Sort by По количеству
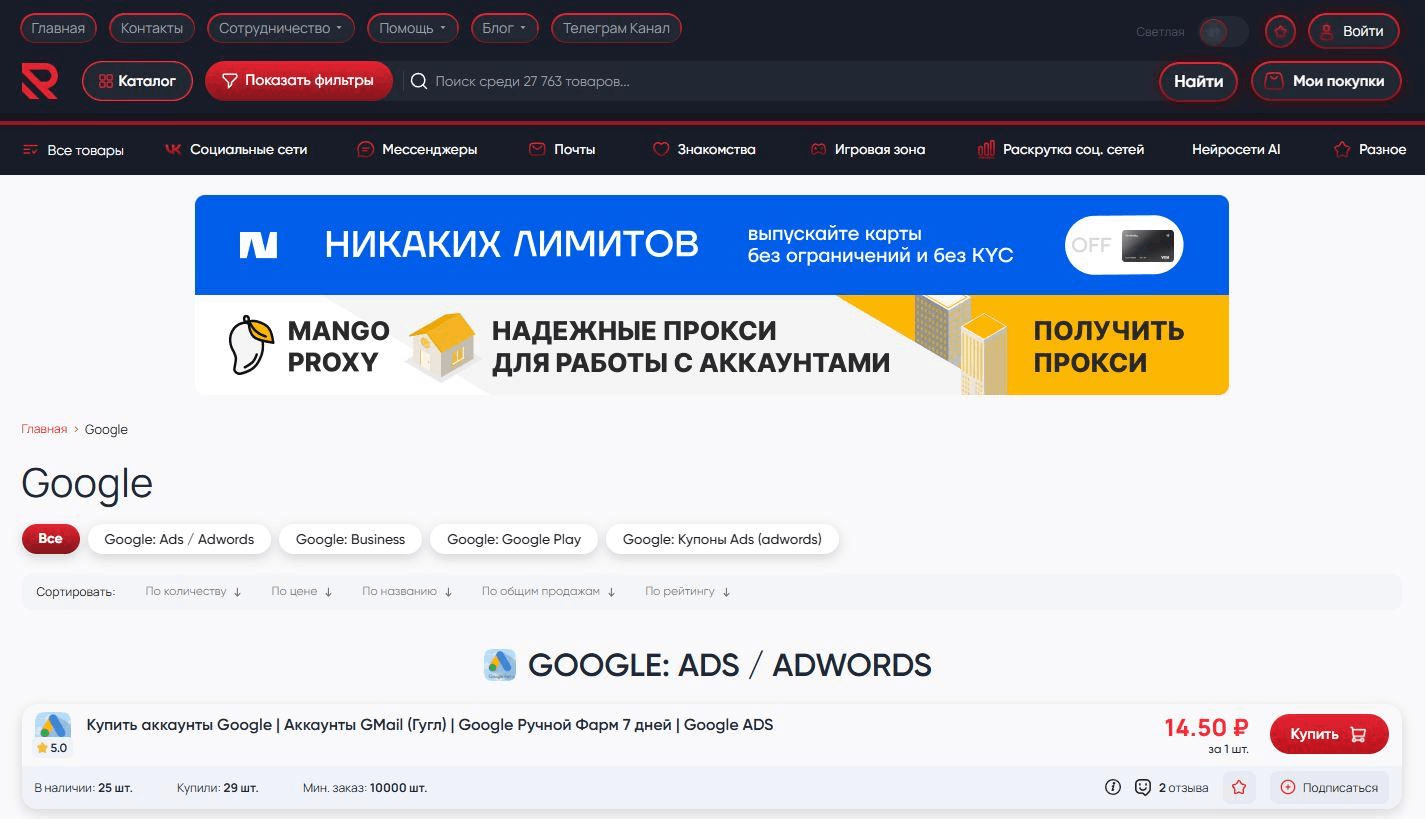1425x819 pixels. pos(193,591)
